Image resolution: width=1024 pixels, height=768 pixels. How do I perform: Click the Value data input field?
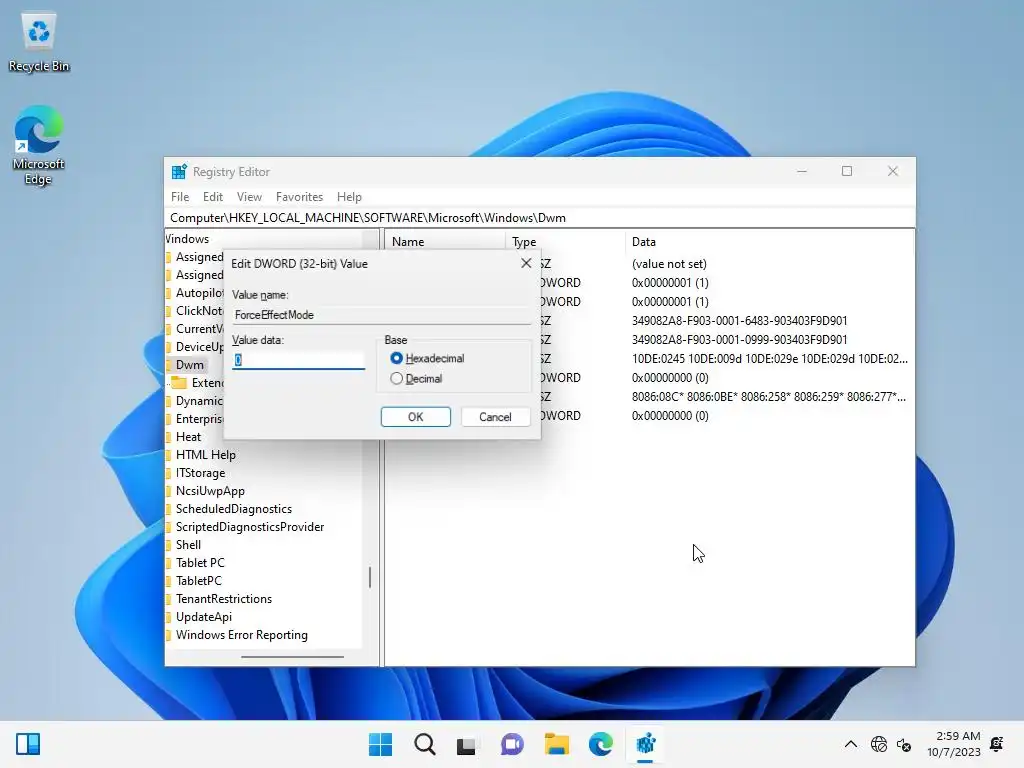pyautogui.click(x=298, y=360)
